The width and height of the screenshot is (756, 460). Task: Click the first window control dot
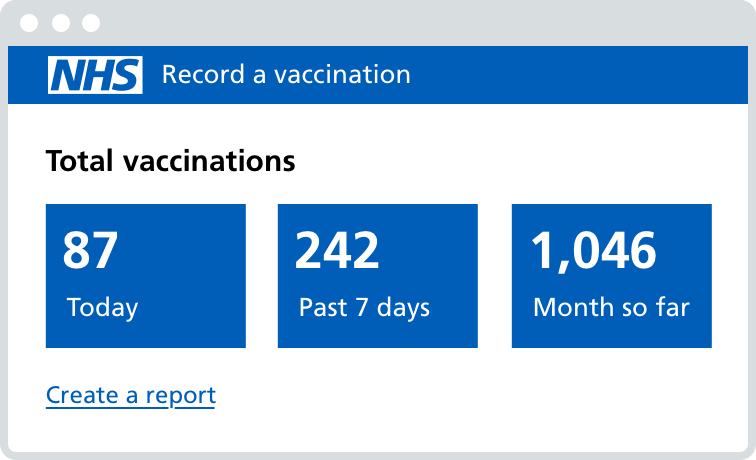point(31,22)
